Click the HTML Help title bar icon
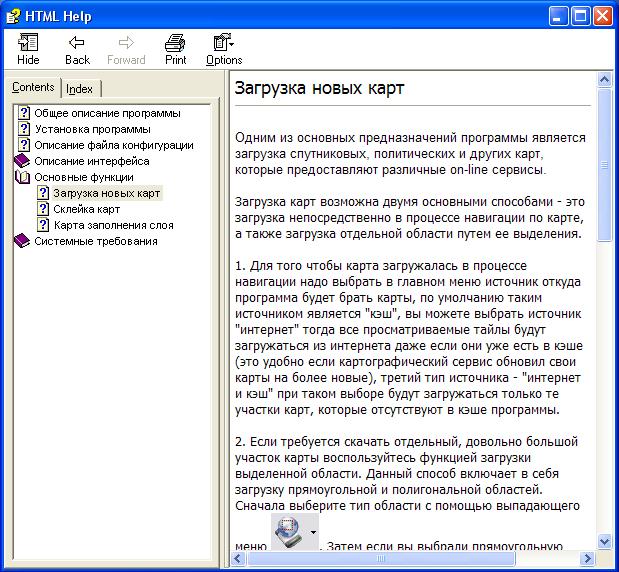The height and width of the screenshot is (572, 619). [13, 17]
